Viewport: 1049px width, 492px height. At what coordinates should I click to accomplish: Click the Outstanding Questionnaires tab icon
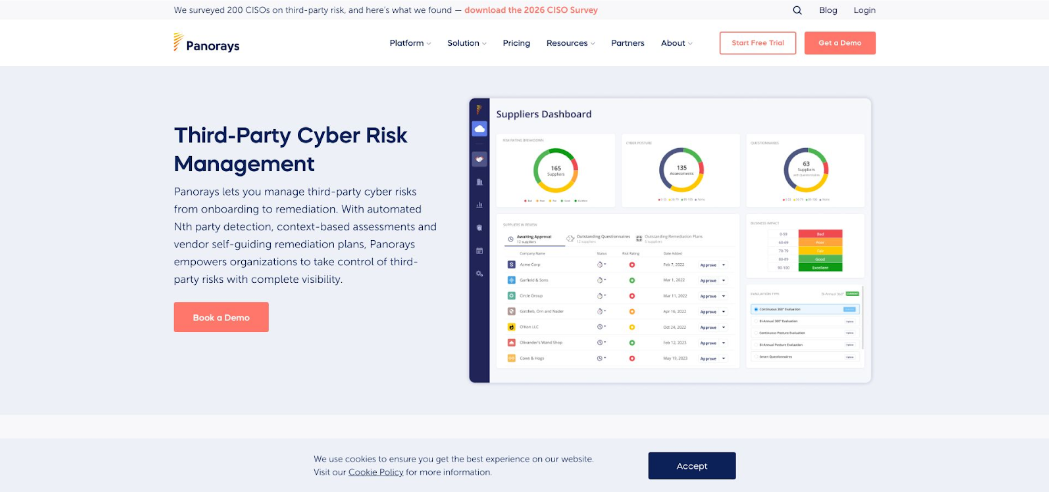570,238
